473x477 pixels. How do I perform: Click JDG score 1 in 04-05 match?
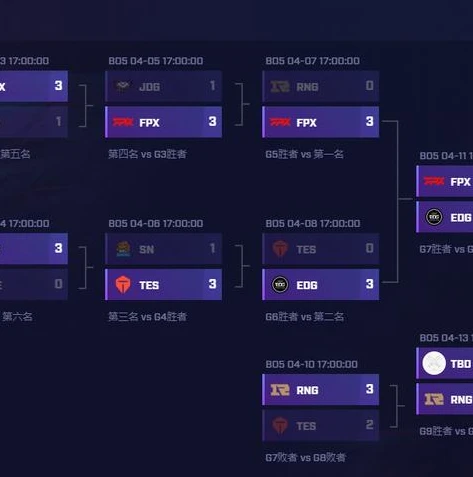pos(212,86)
